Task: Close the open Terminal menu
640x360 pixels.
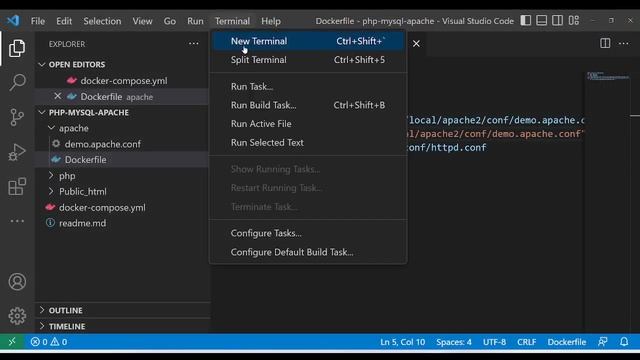Action: (x=232, y=21)
